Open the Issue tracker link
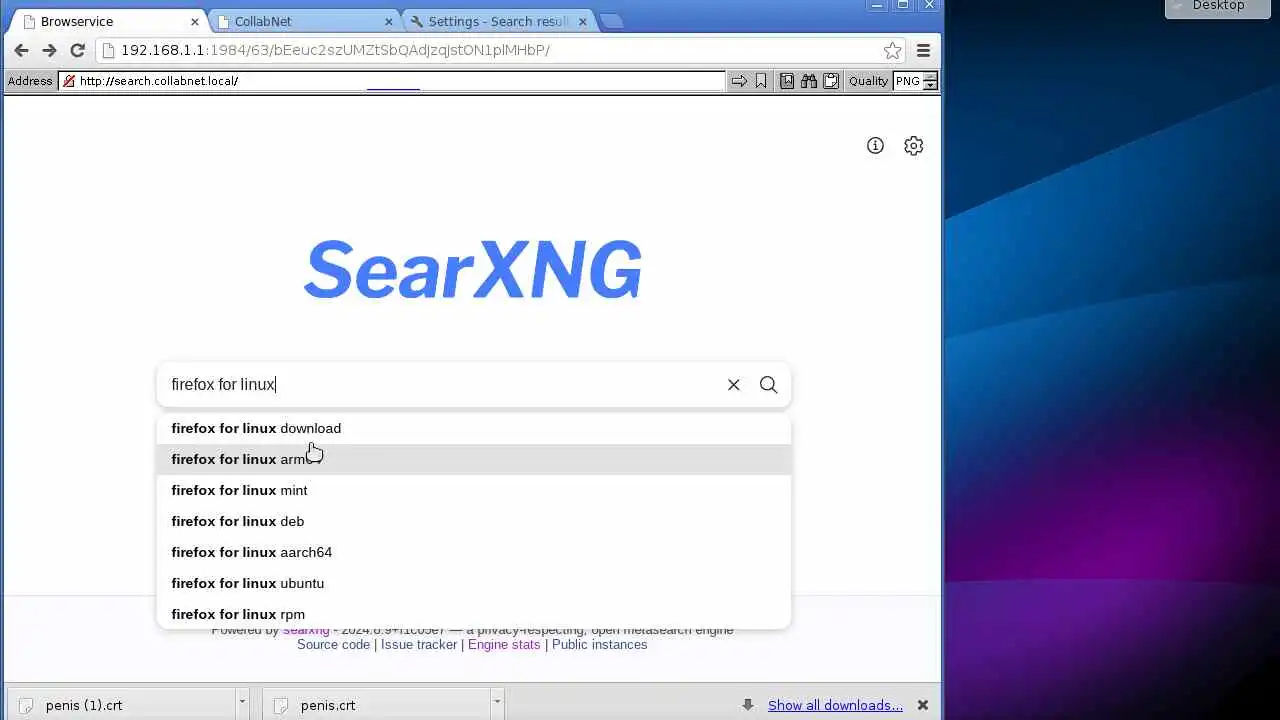Screen dimensions: 1280x720 coord(419,645)
